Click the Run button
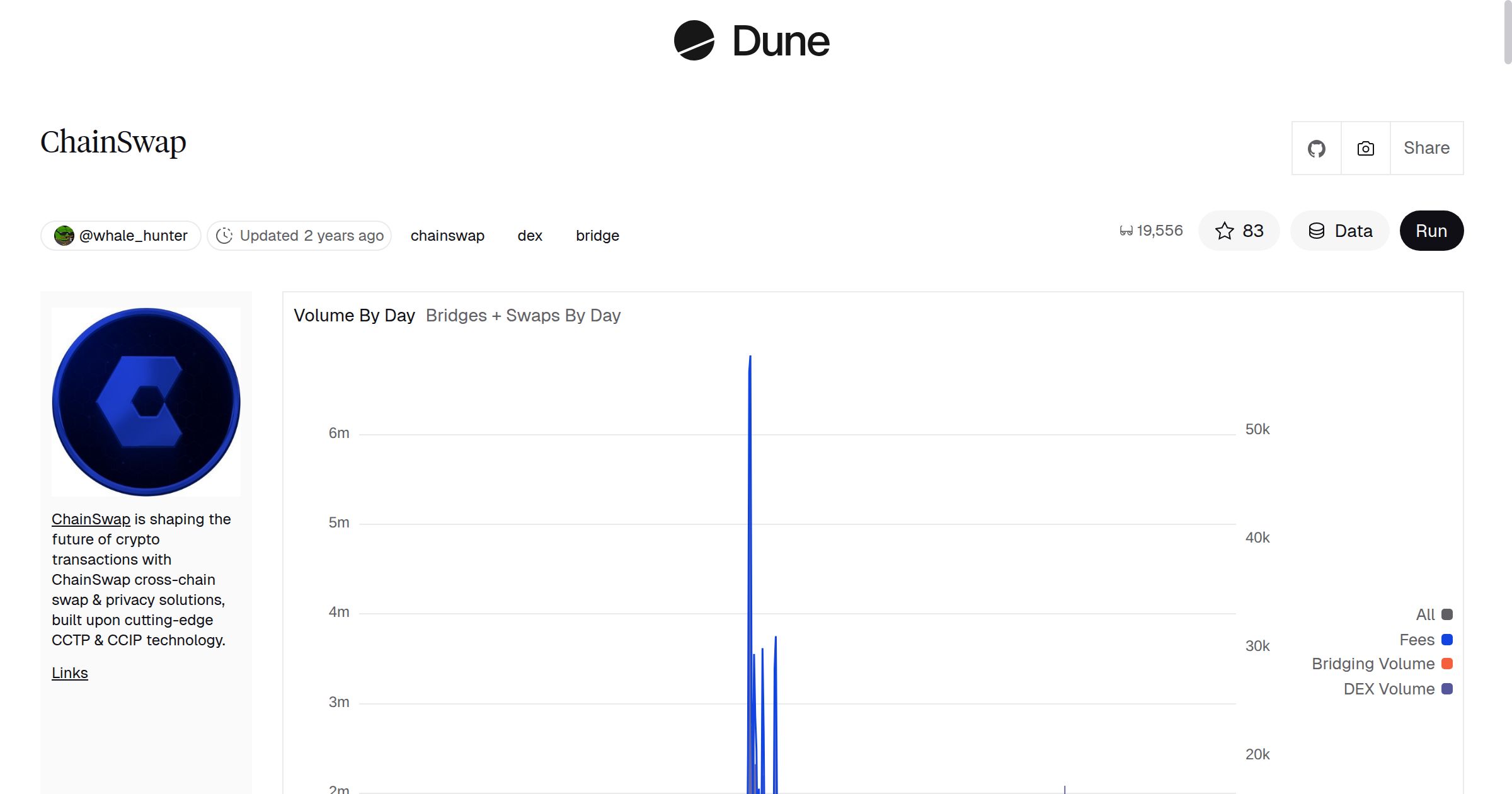Screen dimensions: 1512x794 pos(1431,231)
